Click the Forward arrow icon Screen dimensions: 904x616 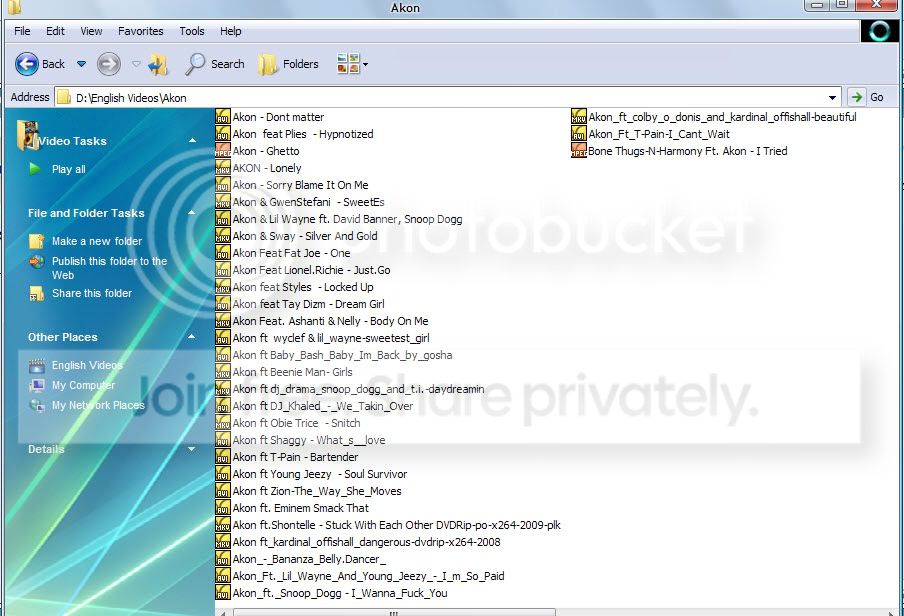click(x=108, y=64)
